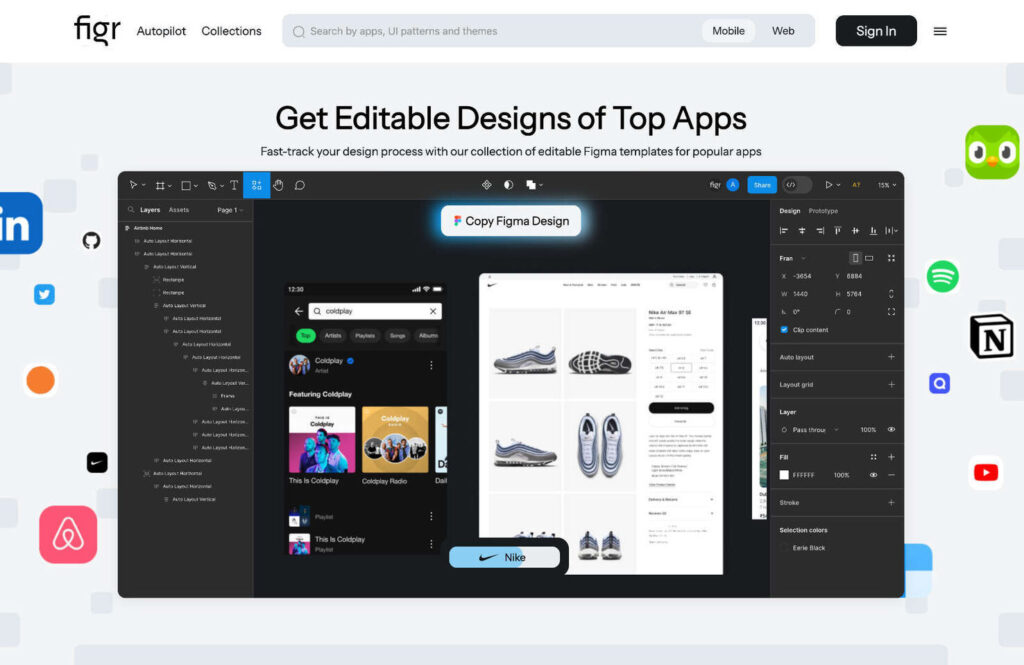Toggle fill visibility eye icon
This screenshot has width=1024, height=665.
[873, 475]
